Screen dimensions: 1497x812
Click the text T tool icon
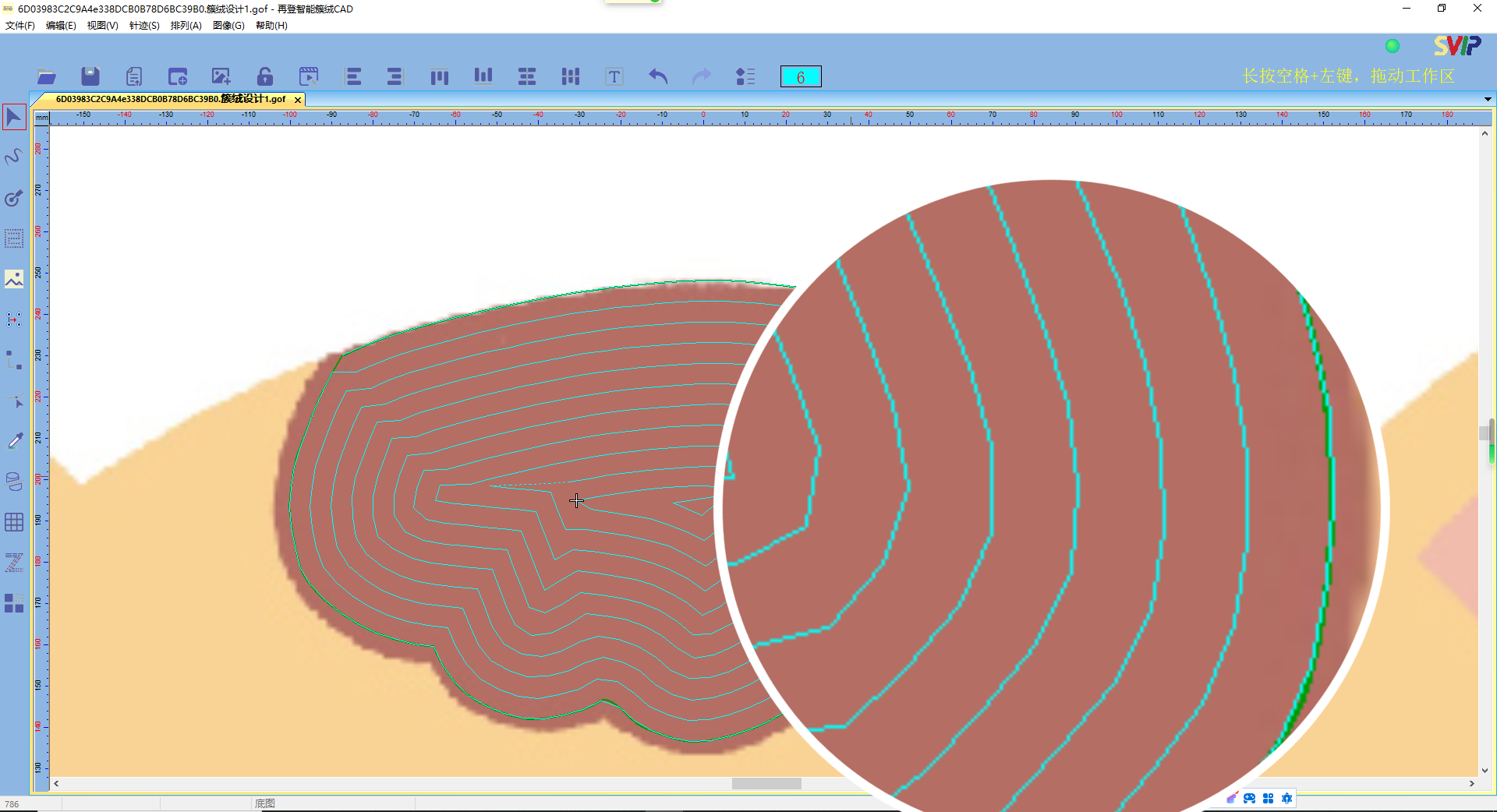(x=614, y=76)
